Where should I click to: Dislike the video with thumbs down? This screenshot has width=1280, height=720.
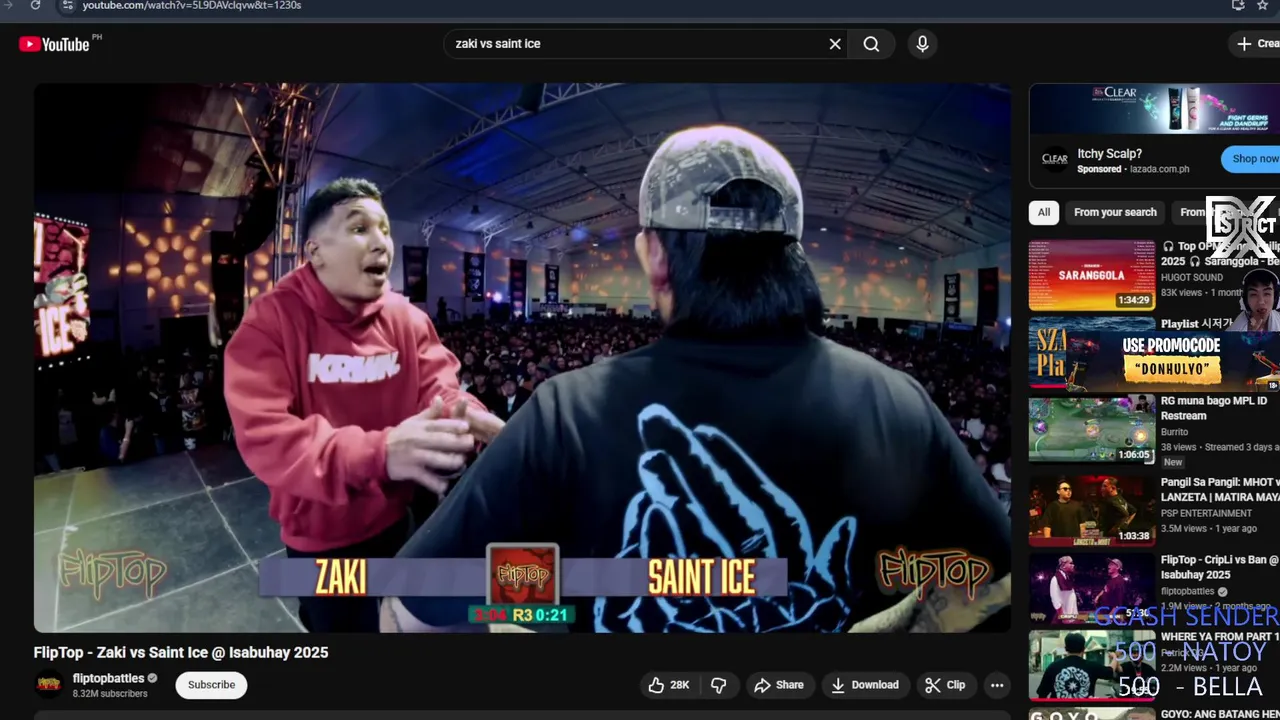(x=718, y=685)
